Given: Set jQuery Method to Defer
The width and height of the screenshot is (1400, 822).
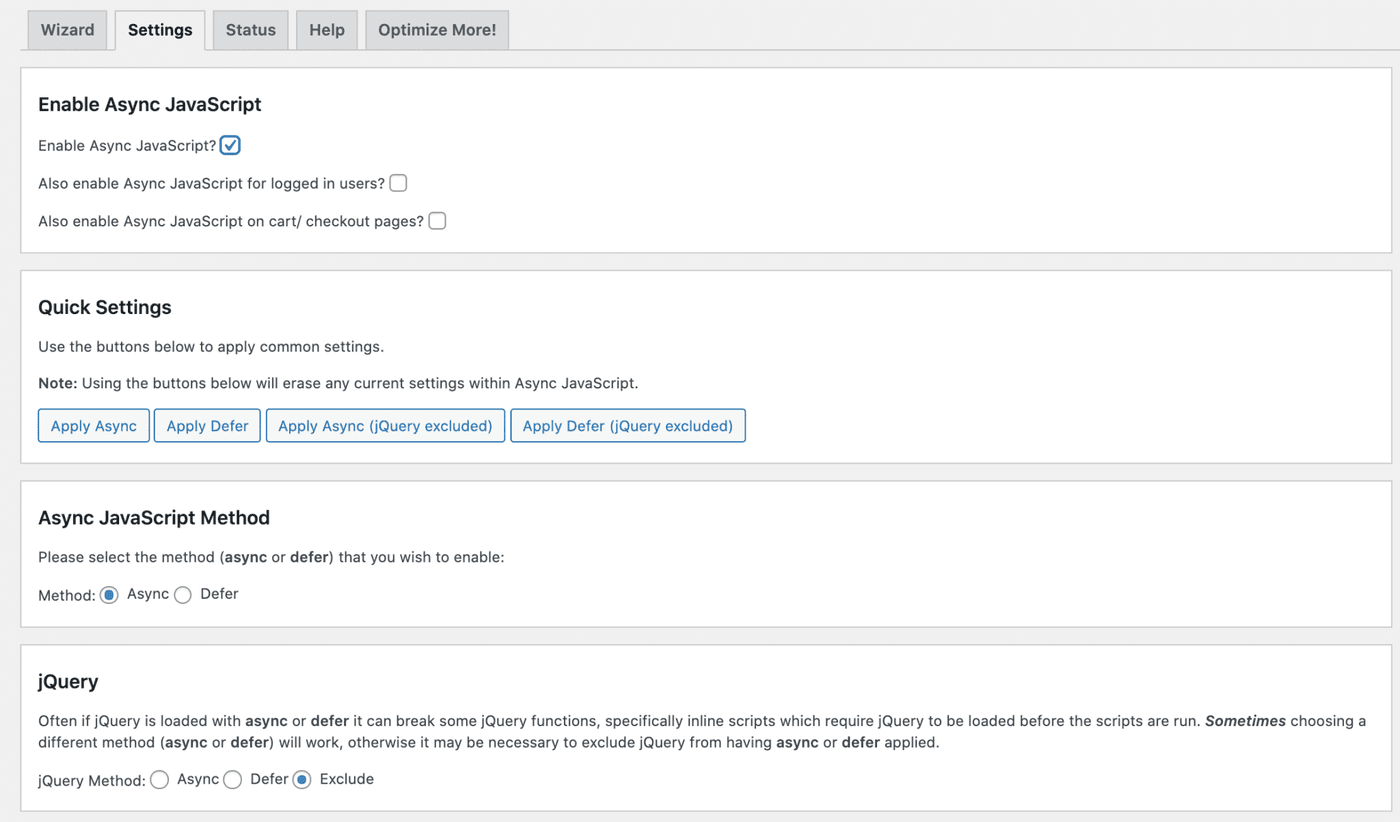Looking at the screenshot, I should (233, 780).
